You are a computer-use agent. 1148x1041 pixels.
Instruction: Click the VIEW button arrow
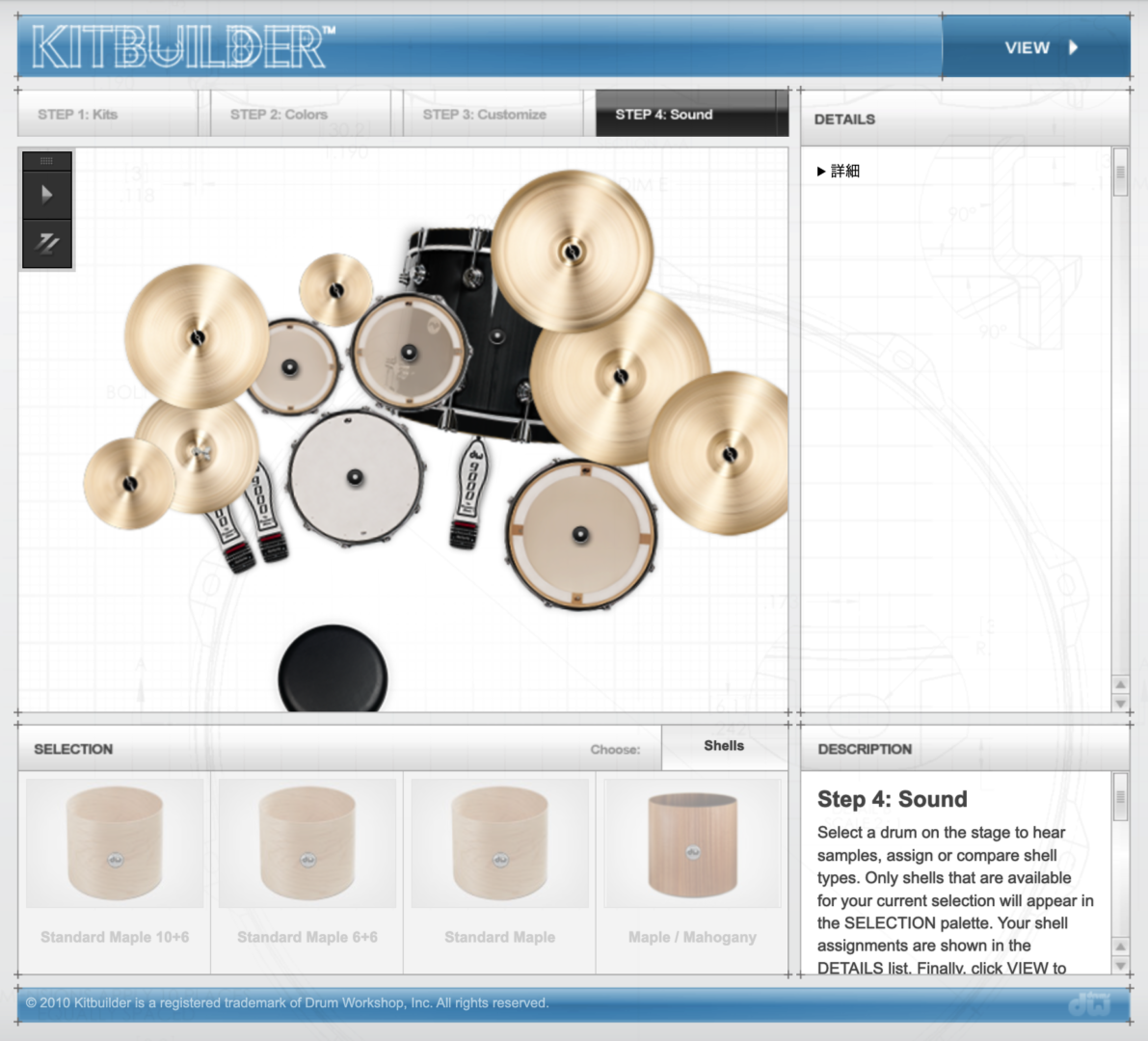coord(1074,47)
